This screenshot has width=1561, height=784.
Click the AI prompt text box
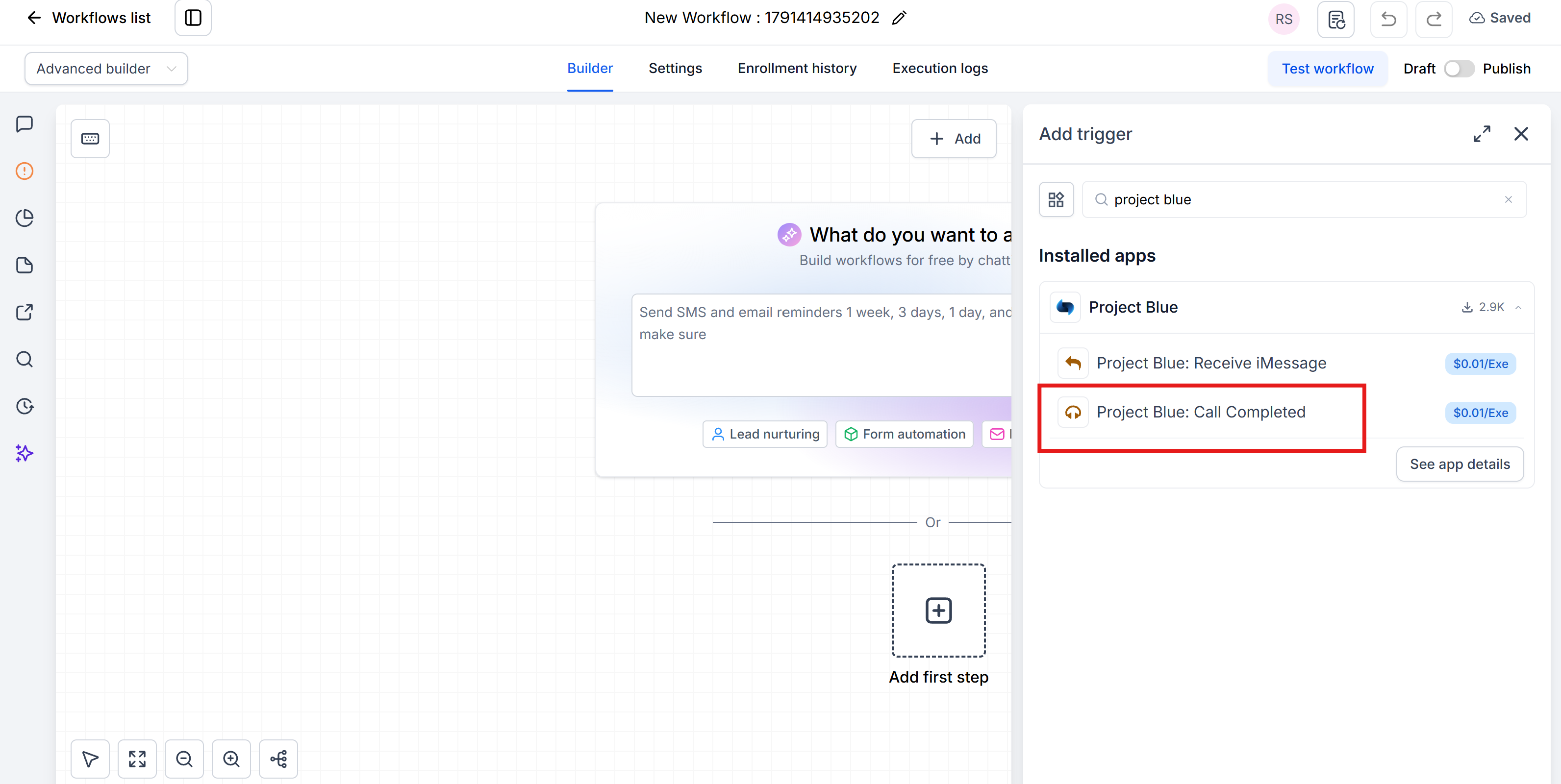[822, 345]
